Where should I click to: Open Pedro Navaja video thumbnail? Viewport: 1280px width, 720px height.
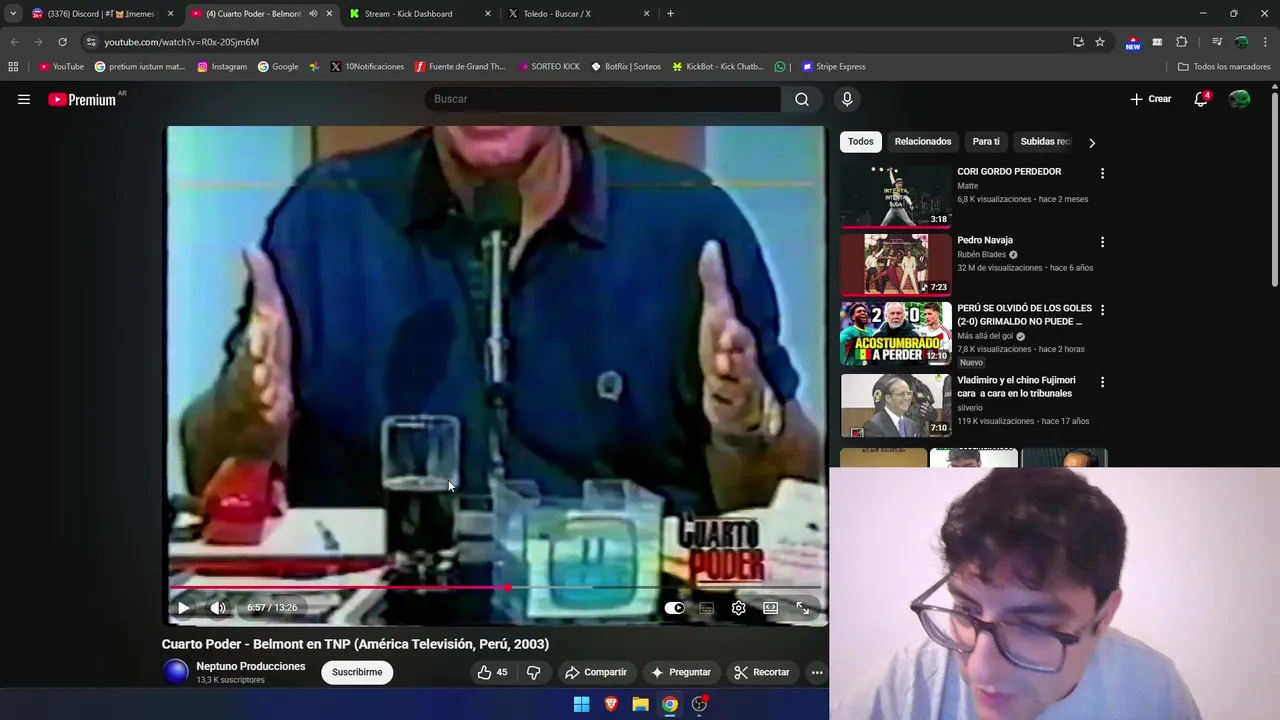click(x=896, y=265)
